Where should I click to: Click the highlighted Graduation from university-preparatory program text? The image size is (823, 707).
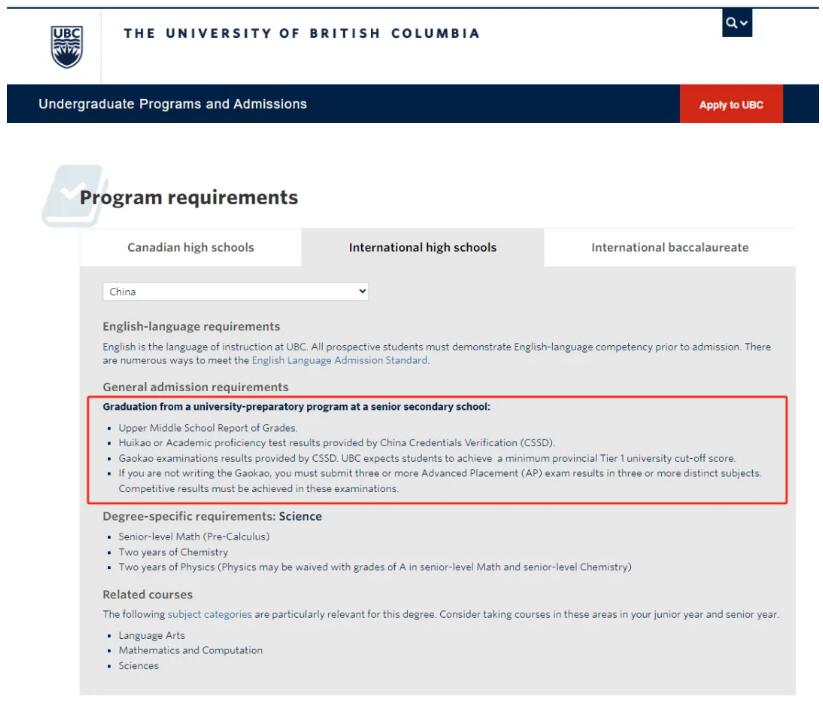297,407
